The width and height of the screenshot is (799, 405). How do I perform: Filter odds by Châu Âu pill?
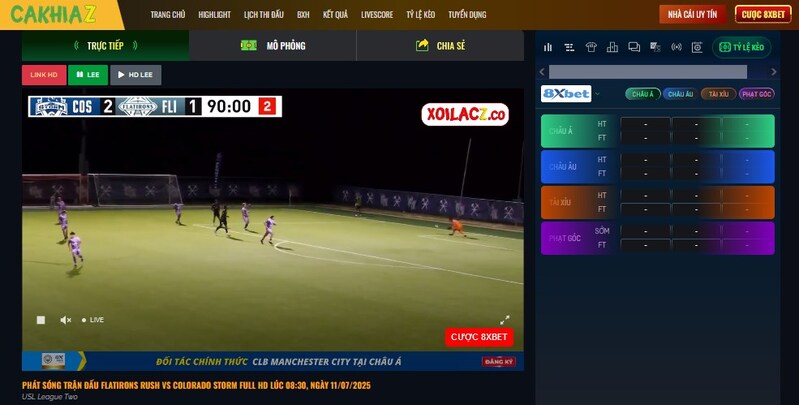[680, 94]
